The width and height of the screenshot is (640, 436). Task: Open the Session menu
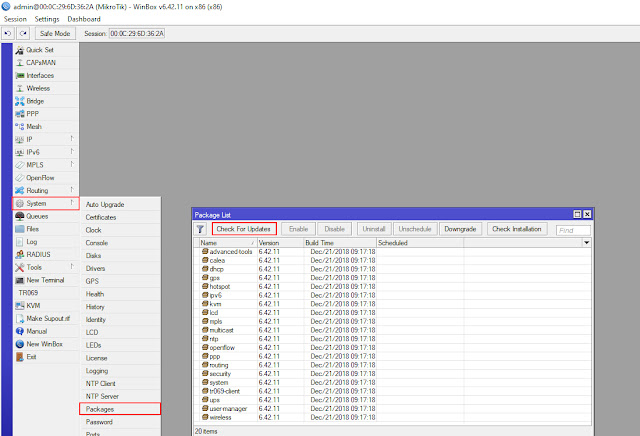15,19
